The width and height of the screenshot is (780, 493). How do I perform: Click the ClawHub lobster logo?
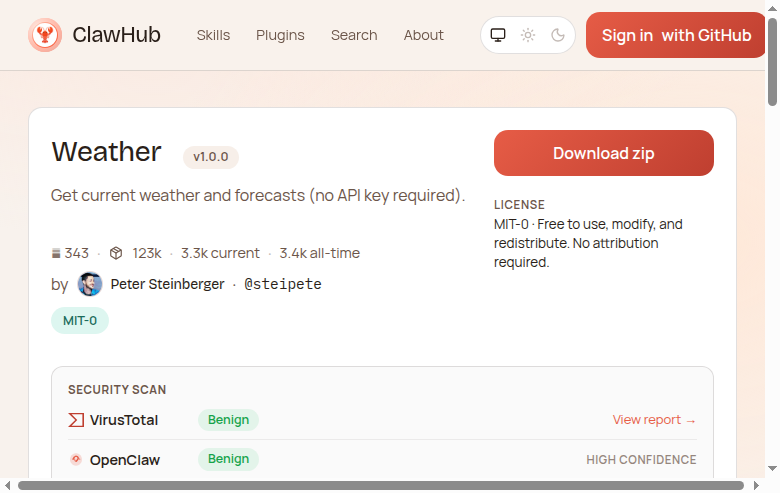coord(45,36)
